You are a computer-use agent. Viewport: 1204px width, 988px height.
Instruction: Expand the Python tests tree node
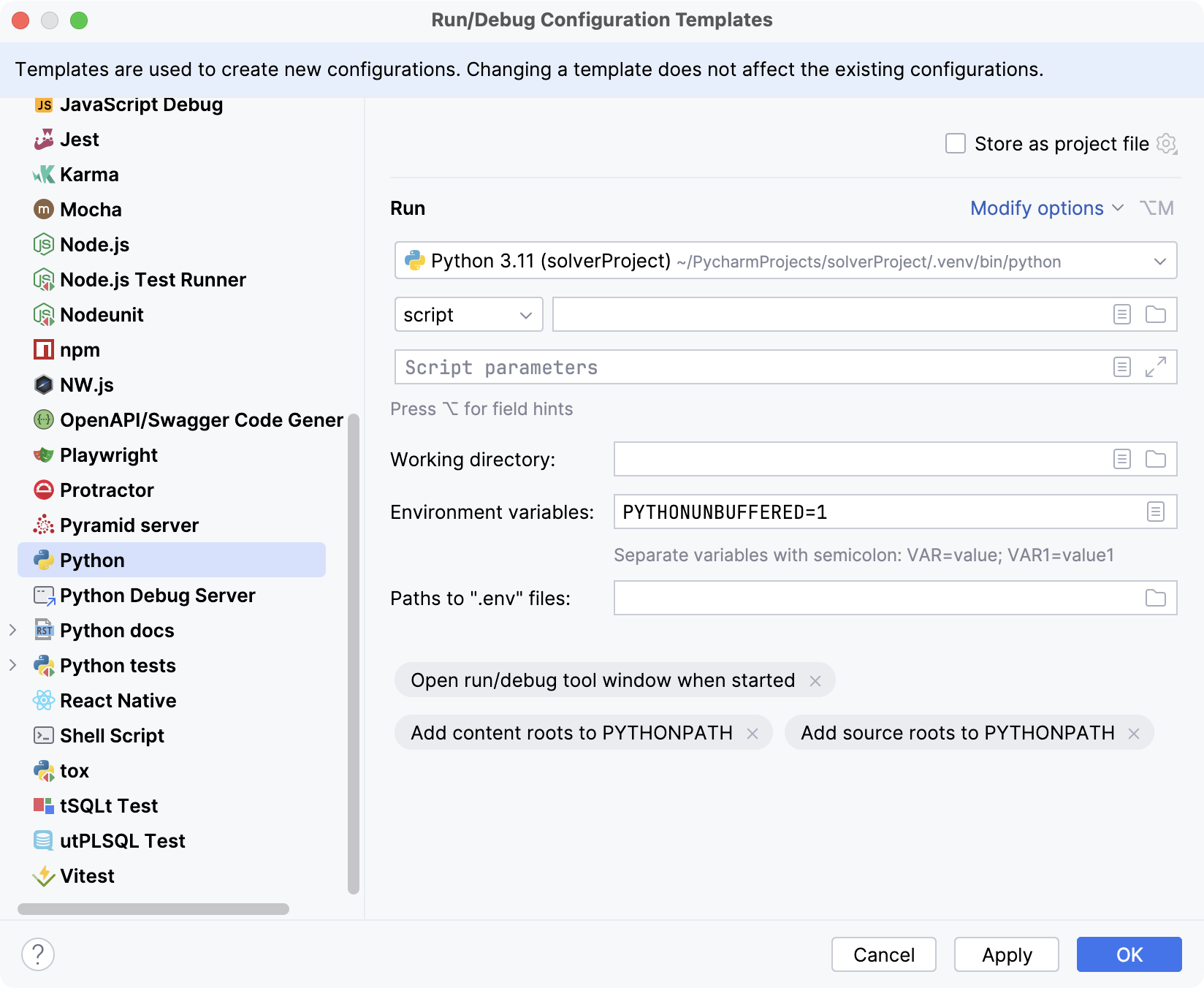pos(12,665)
